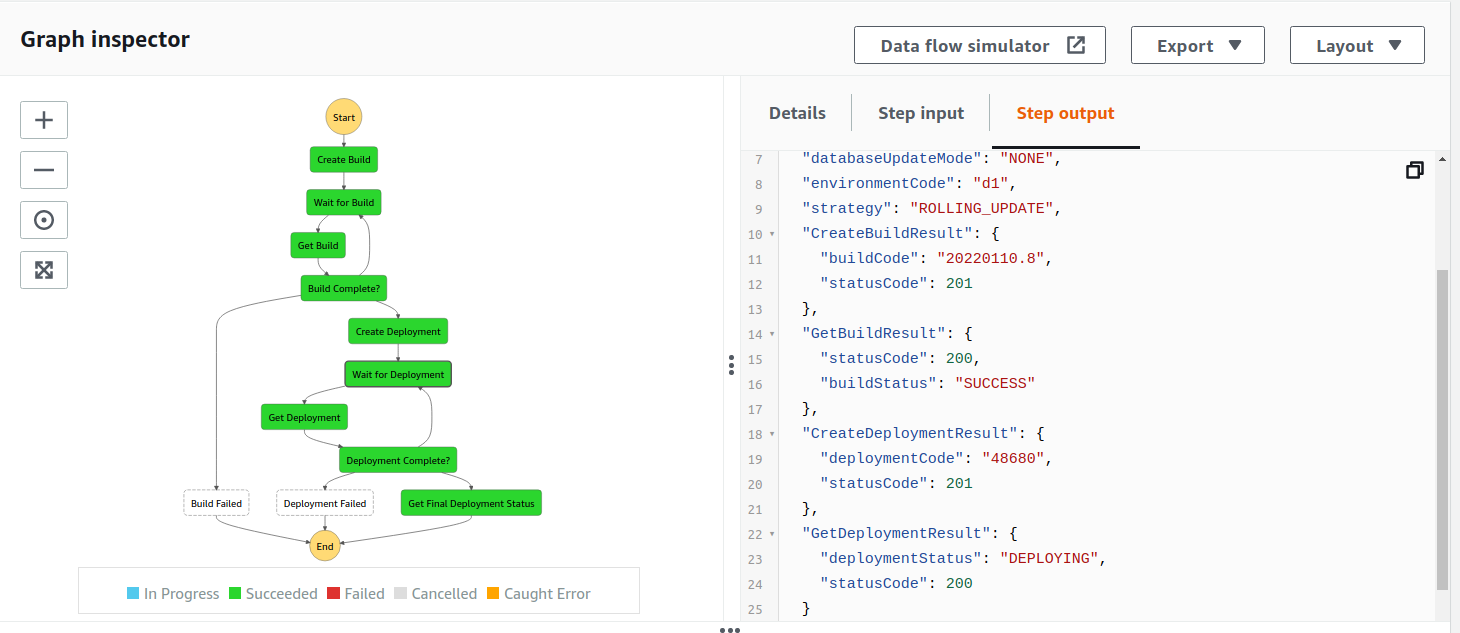Zoom out of the workflow graph
The image size is (1460, 633).
coord(43,170)
